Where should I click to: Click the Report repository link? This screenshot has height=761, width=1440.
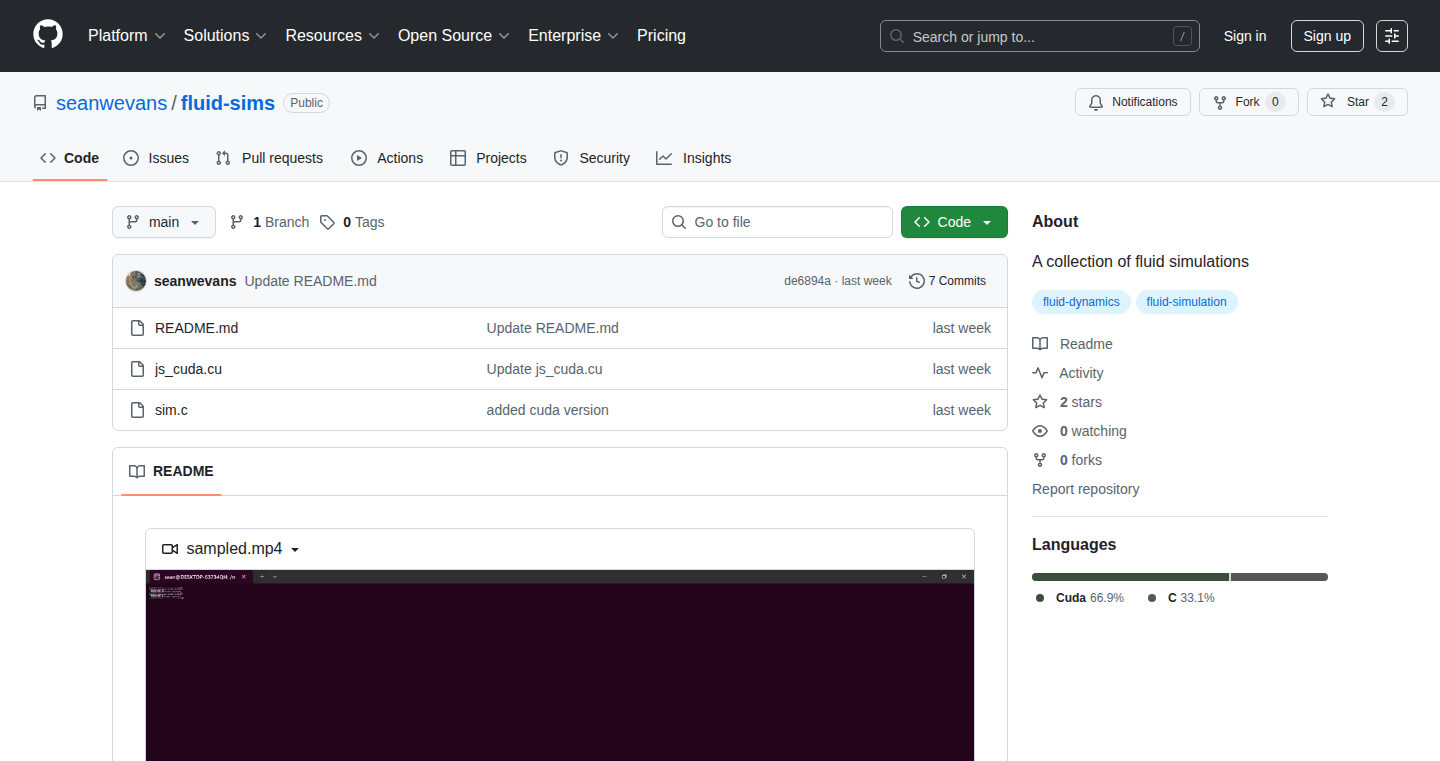(1085, 489)
